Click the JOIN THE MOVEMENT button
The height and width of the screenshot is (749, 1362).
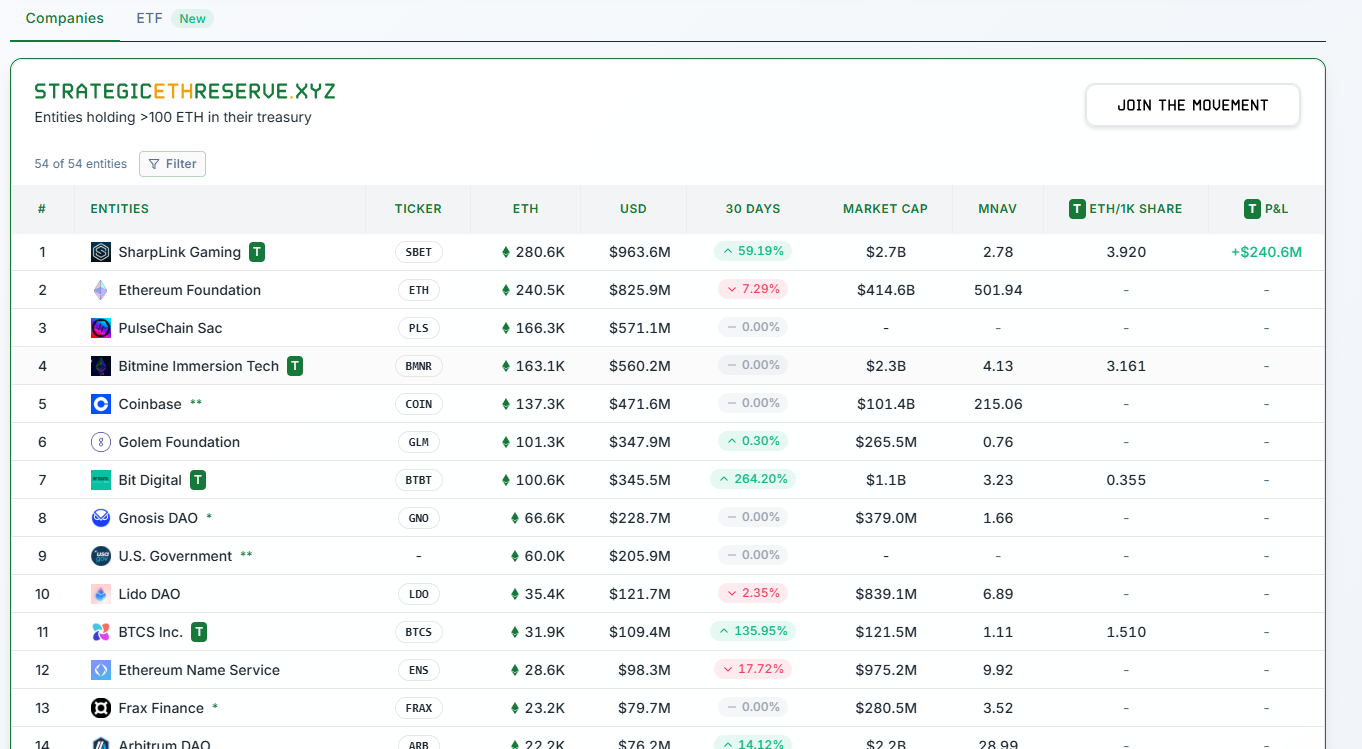(x=1193, y=105)
